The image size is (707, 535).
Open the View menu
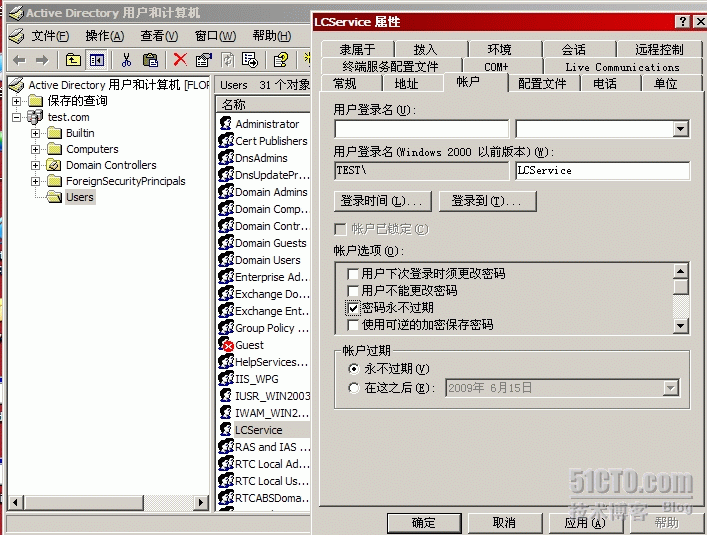point(159,36)
